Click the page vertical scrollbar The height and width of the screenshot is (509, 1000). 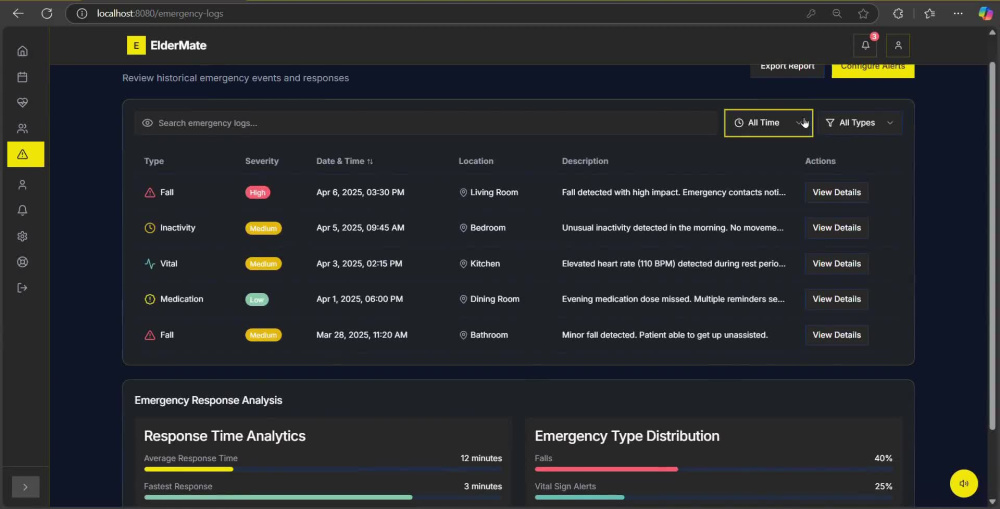pyautogui.click(x=992, y=245)
